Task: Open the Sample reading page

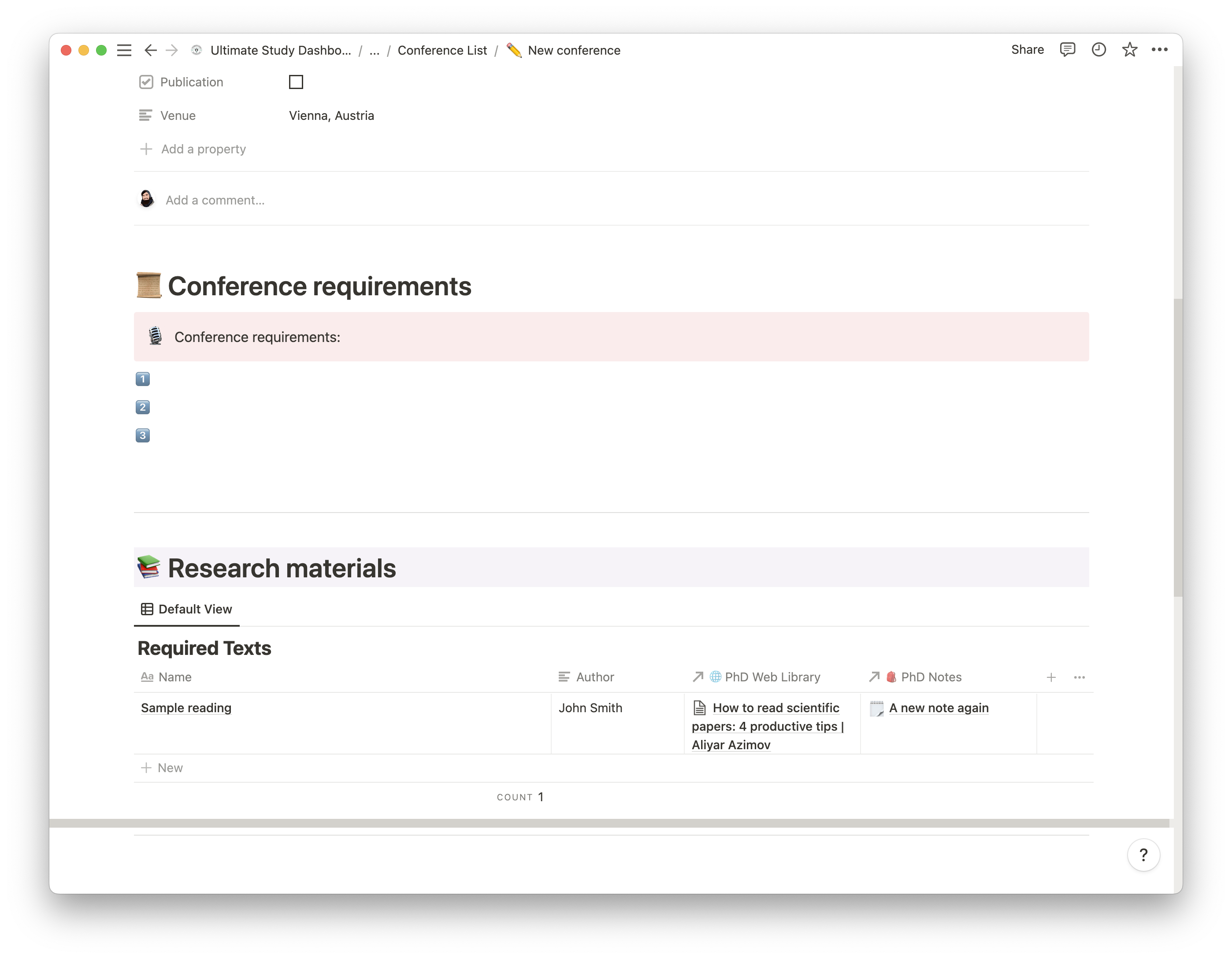Action: click(186, 708)
